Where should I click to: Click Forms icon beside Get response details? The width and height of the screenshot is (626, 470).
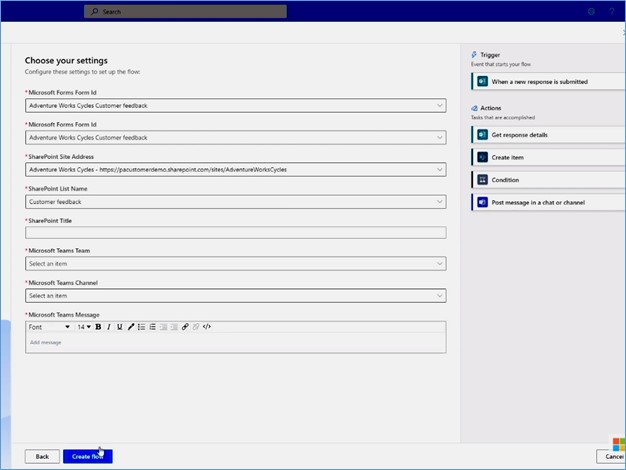pos(482,135)
